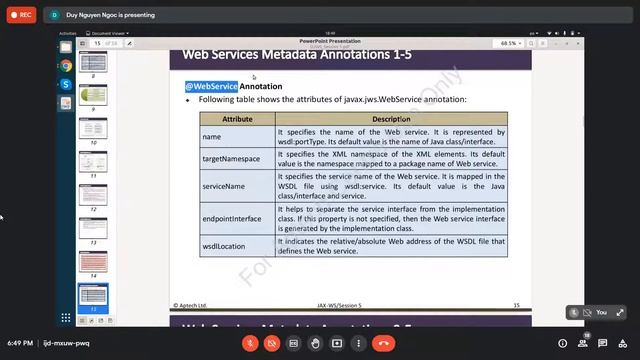The width and height of the screenshot is (640, 360).
Task: Switch sidebar to bookmarks tab
Action: click(x=101, y=321)
